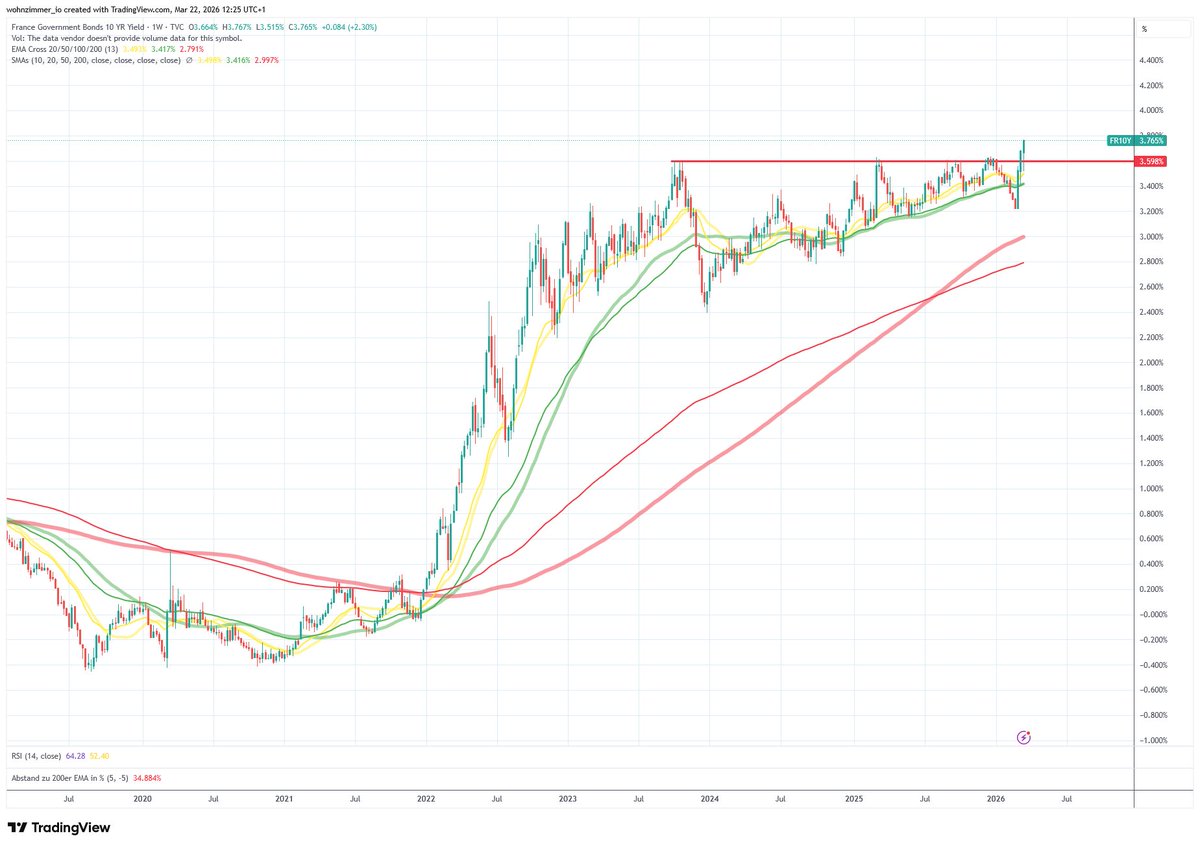Click the 4.400% price scale label
The image size is (1200, 847).
click(x=1151, y=60)
